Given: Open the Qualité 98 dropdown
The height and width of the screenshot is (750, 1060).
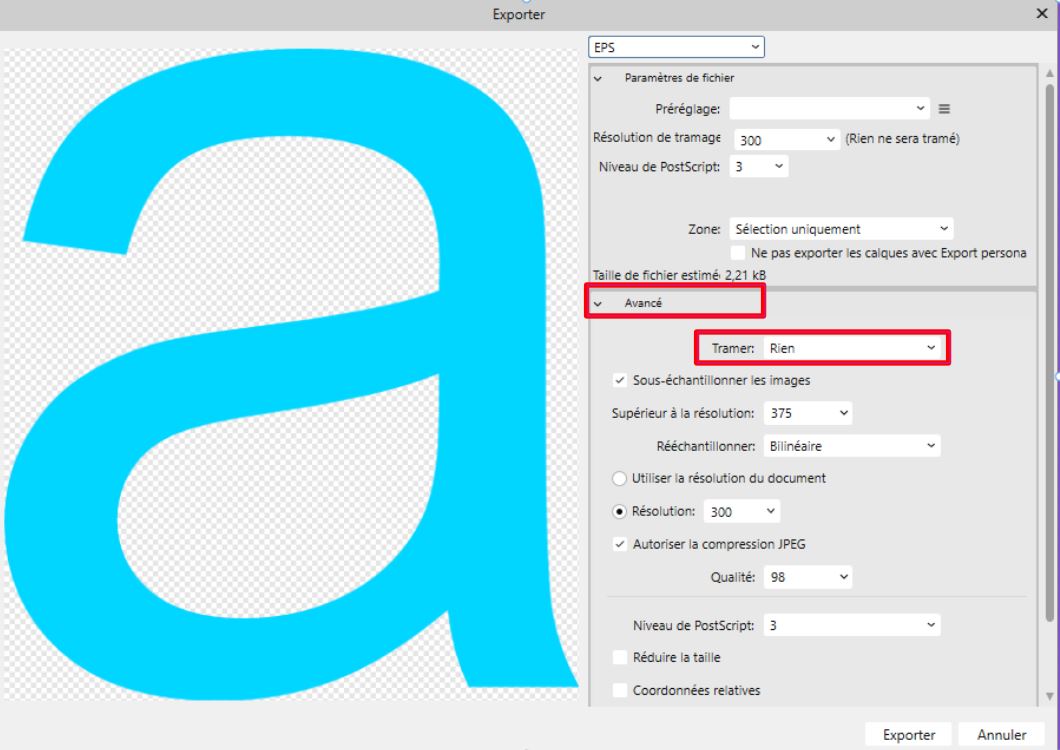Looking at the screenshot, I should pyautogui.click(x=808, y=578).
